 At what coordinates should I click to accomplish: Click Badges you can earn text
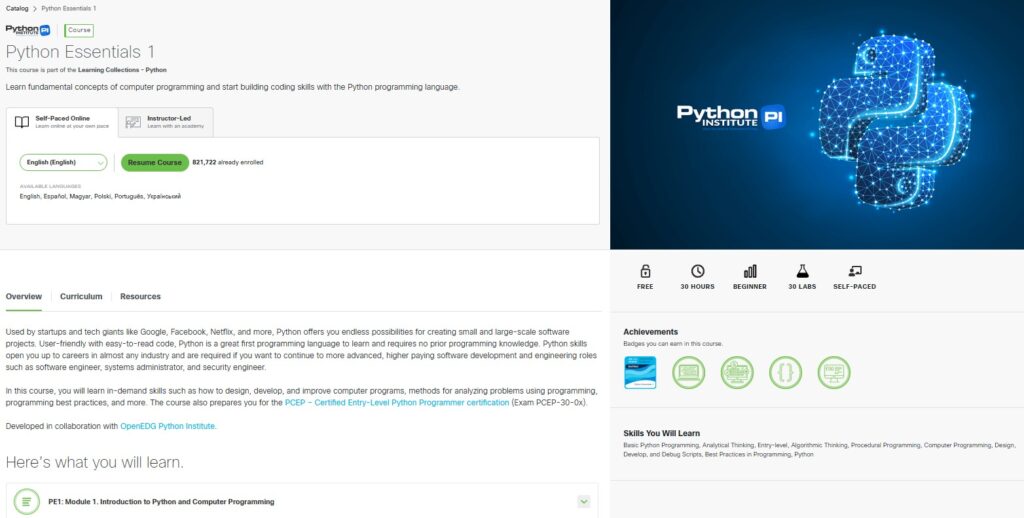click(x=673, y=344)
